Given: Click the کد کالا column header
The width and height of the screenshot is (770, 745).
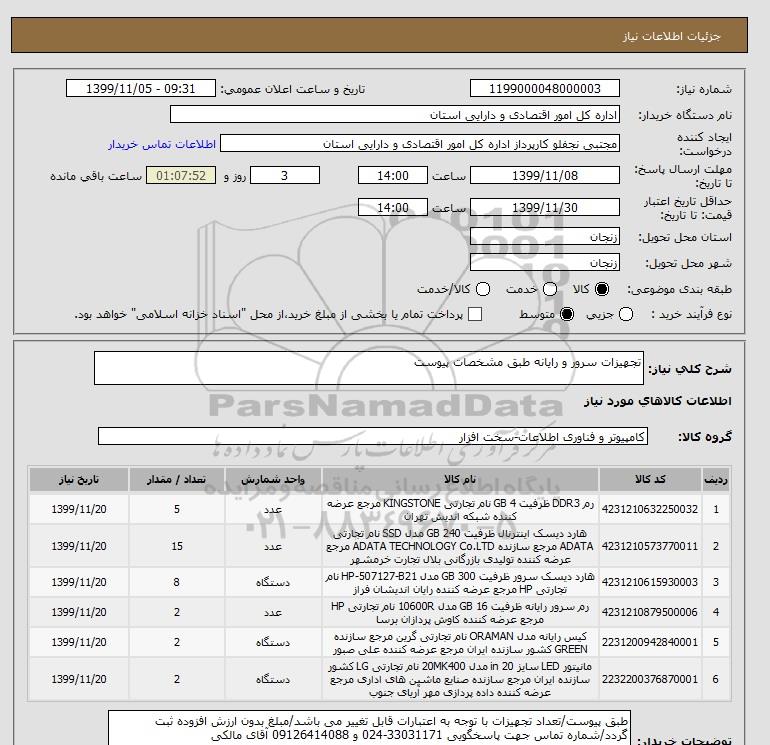Looking at the screenshot, I should tap(650, 479).
